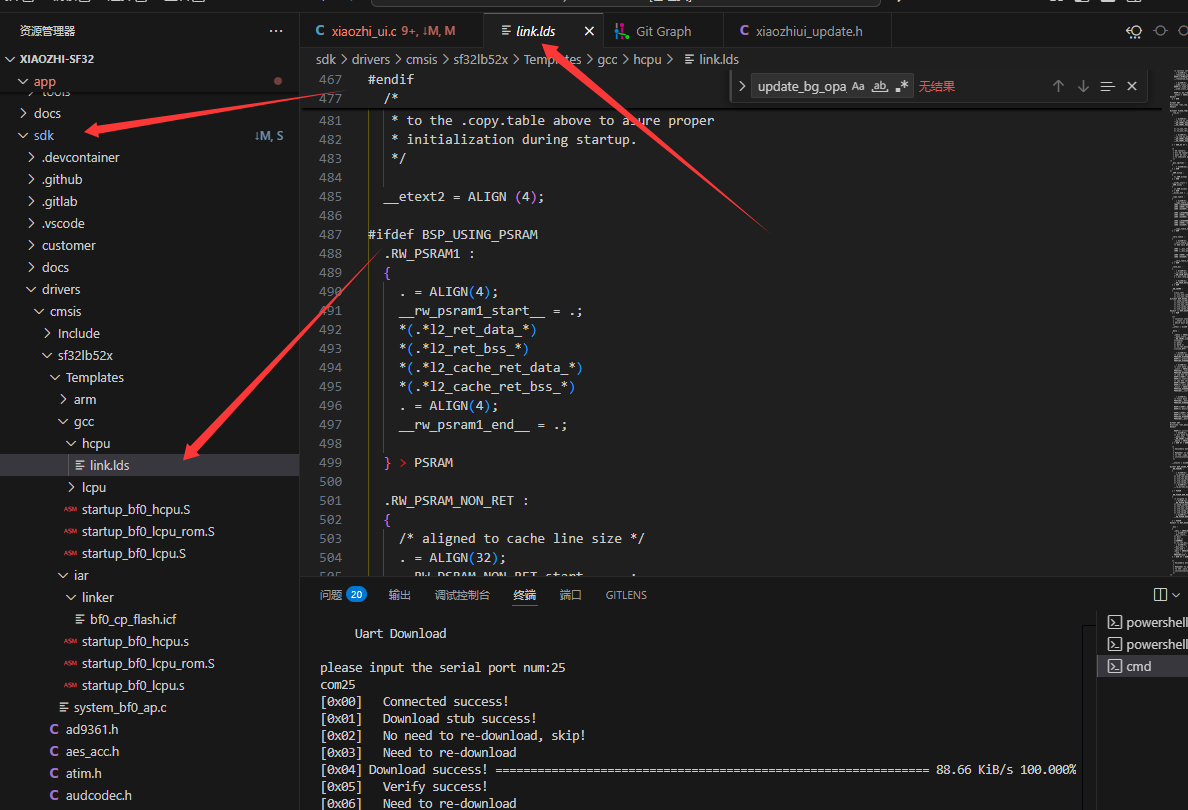Click sf32lb52x in breadcrumb path
This screenshot has width=1188, height=810.
click(480, 59)
